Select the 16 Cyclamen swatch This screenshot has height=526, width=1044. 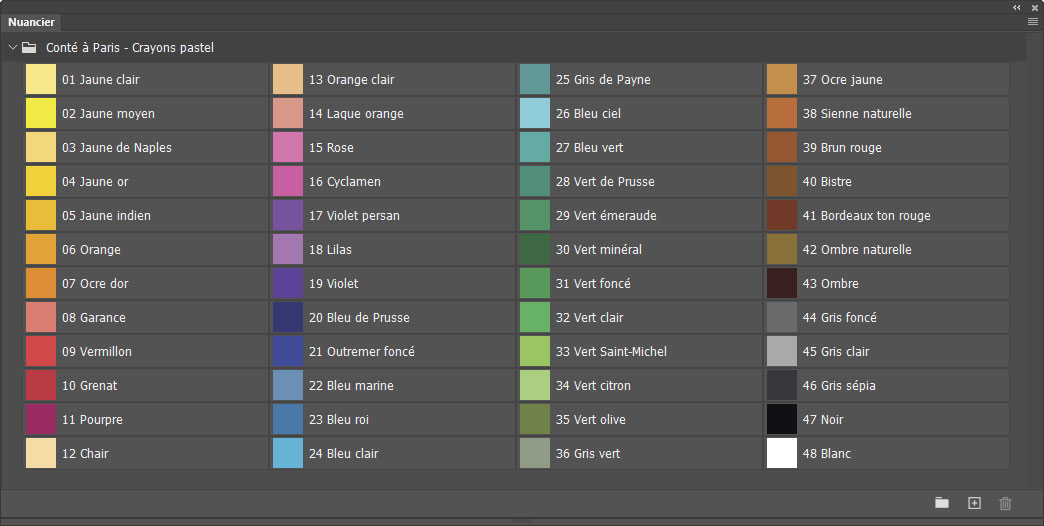288,182
